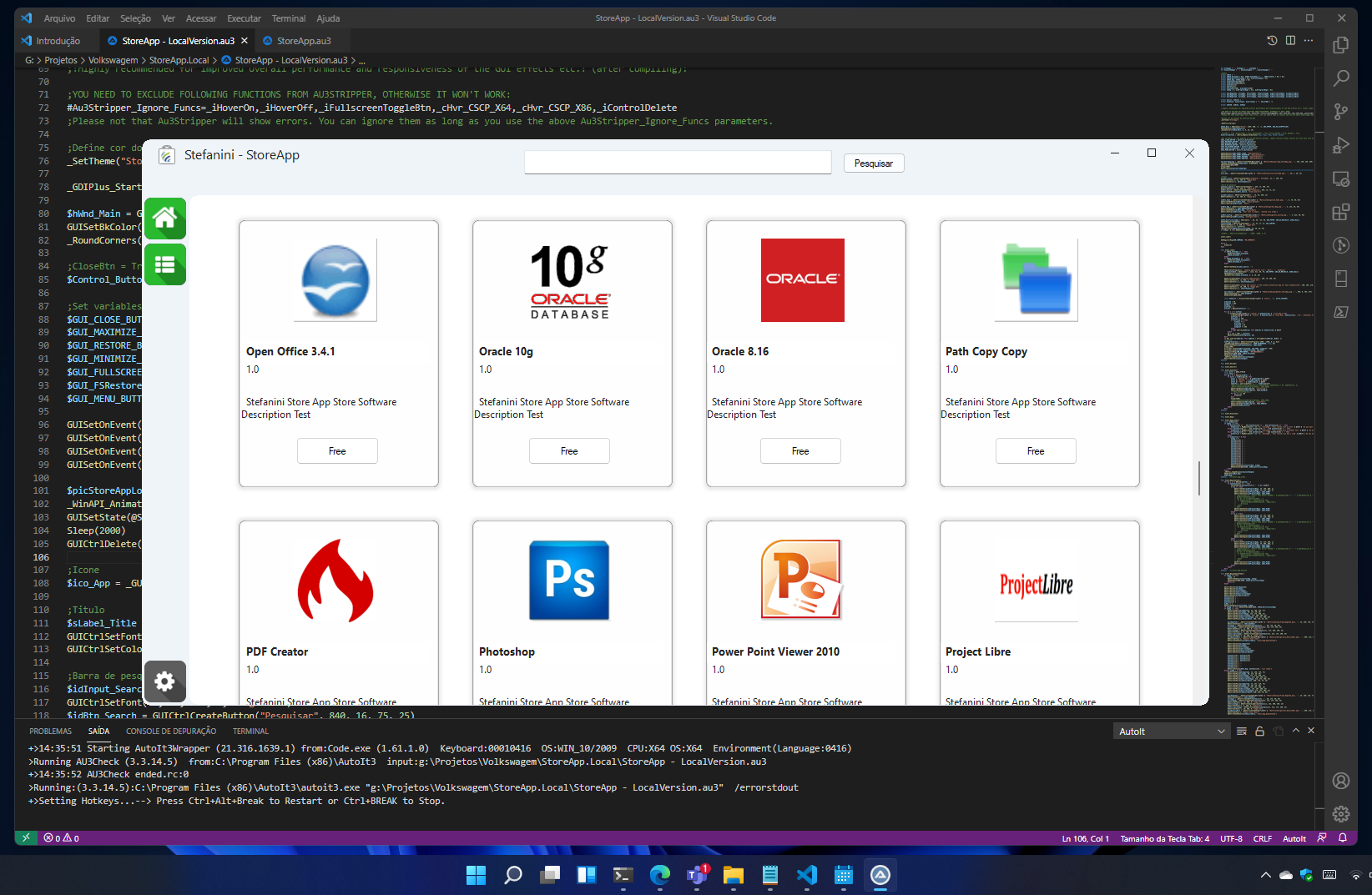
Task: Open StoreApp settings gear icon
Action: pyautogui.click(x=165, y=681)
